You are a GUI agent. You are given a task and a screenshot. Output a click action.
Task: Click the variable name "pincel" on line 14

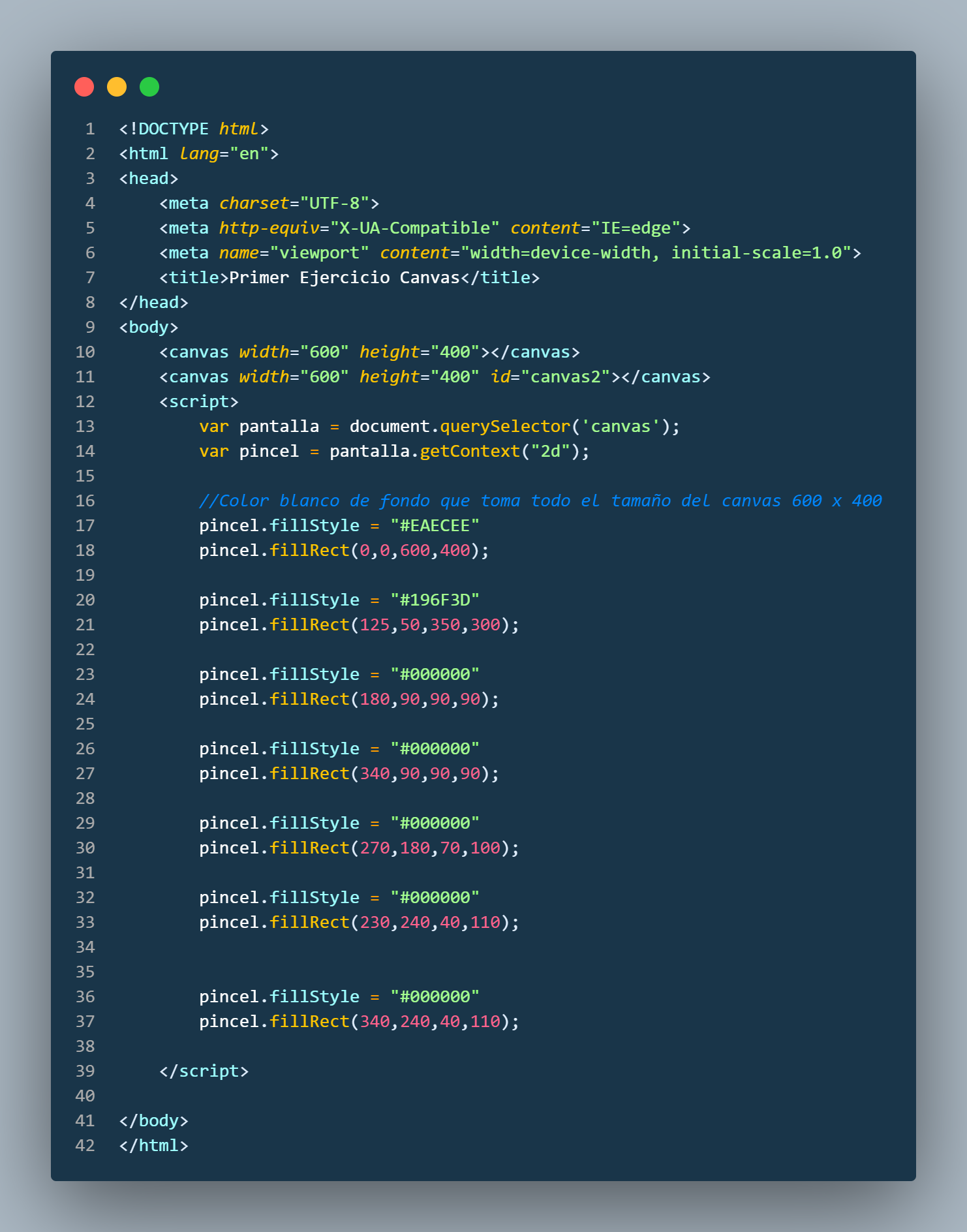coord(269,451)
